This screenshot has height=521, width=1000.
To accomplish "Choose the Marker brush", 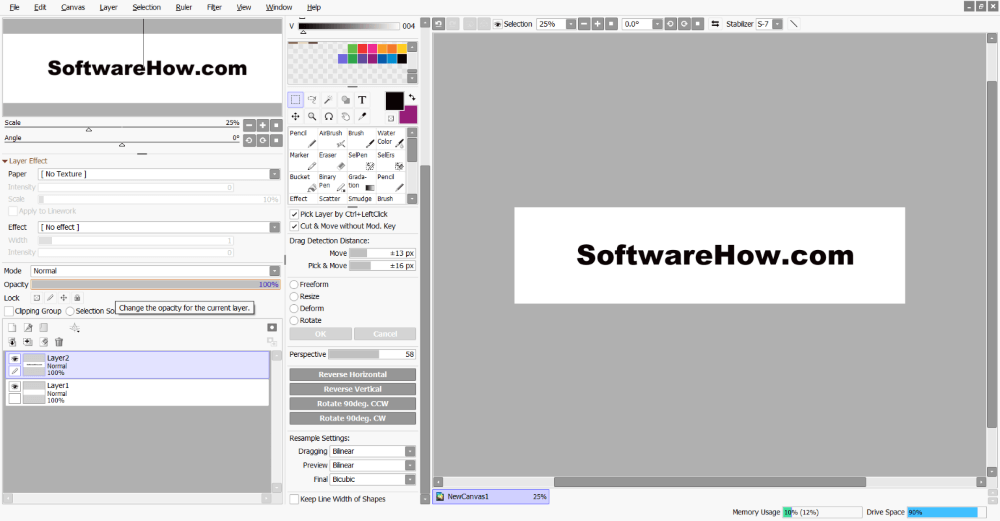I will tap(303, 160).
